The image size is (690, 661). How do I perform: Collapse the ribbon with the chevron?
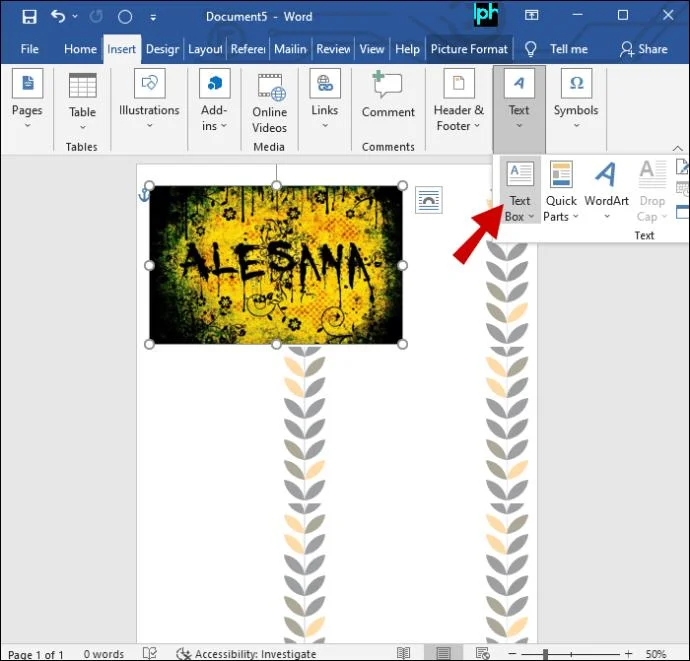click(x=678, y=148)
